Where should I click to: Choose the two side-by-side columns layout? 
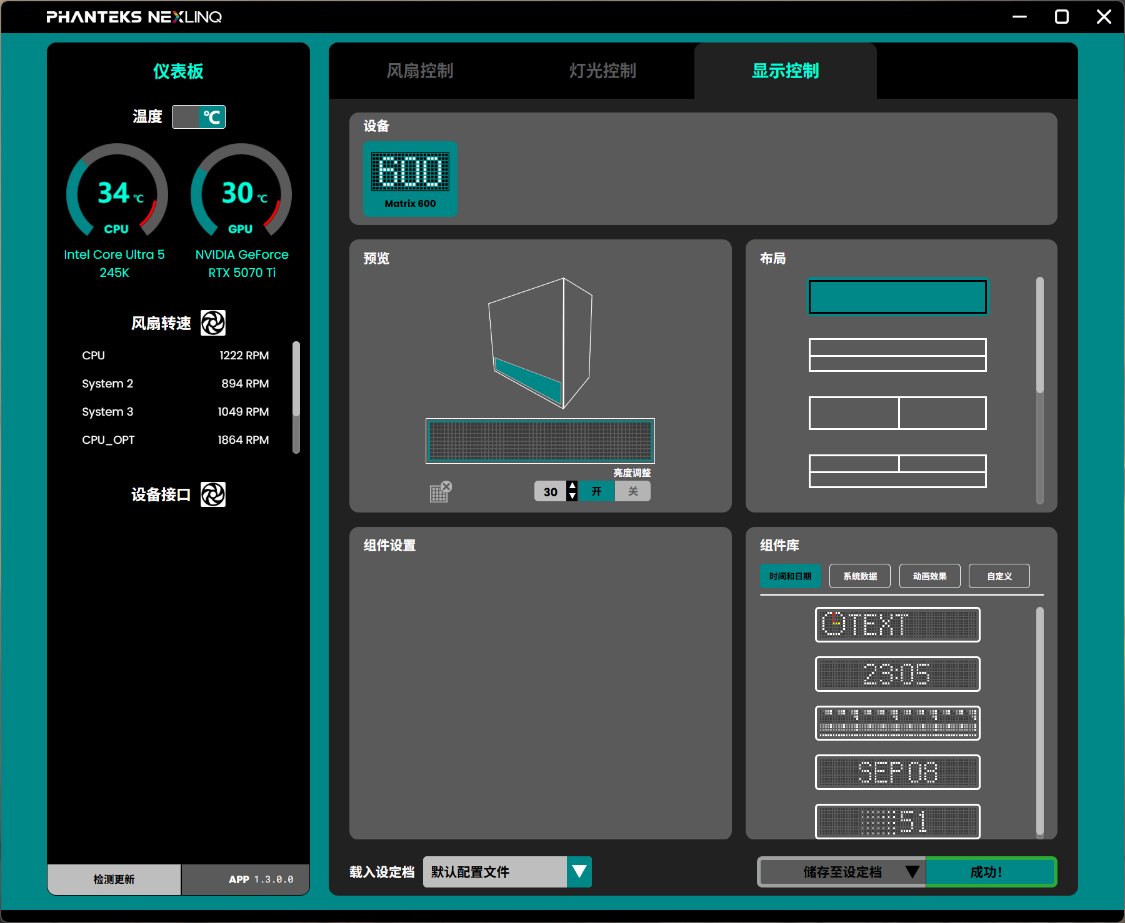pyautogui.click(x=898, y=413)
